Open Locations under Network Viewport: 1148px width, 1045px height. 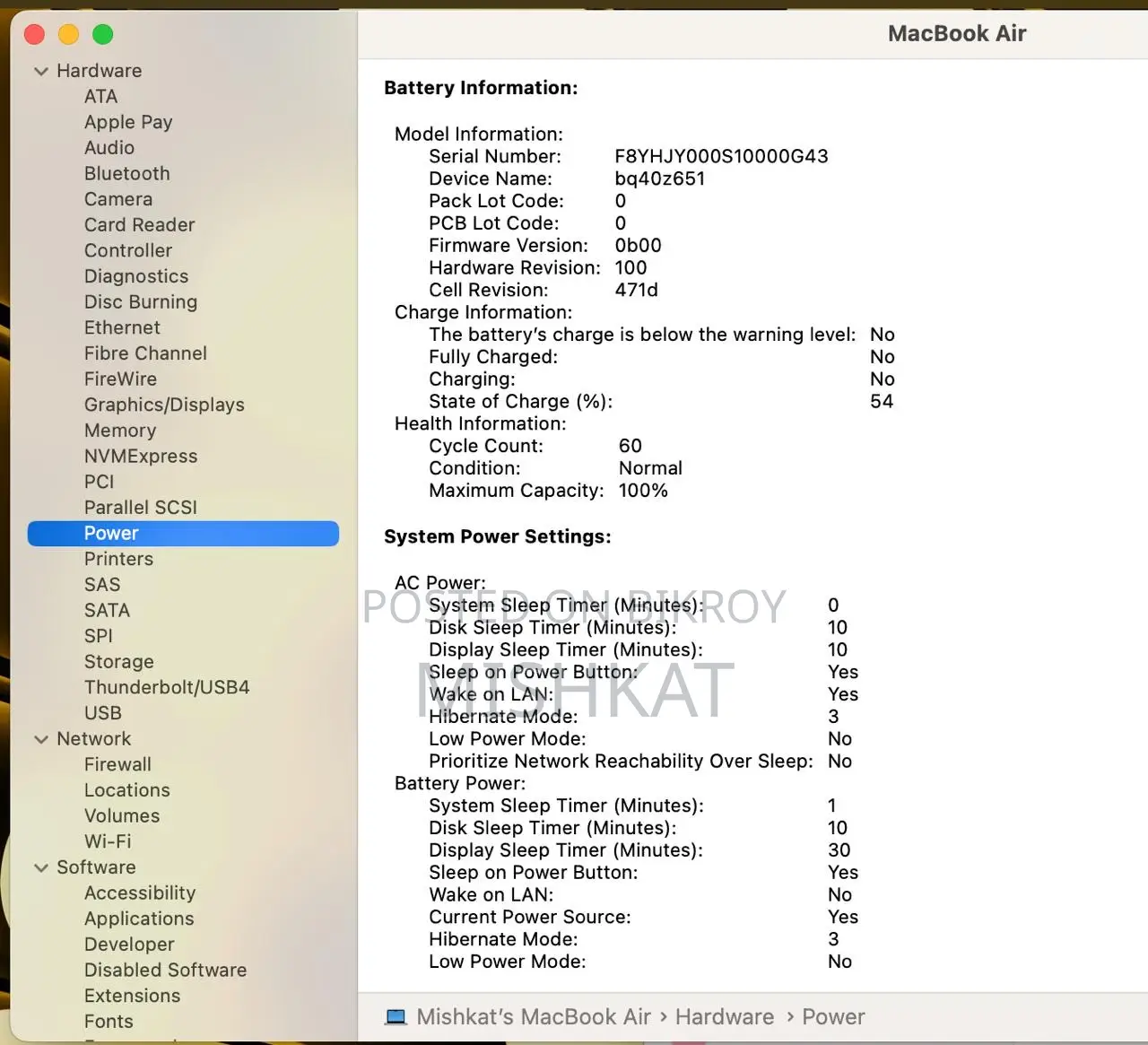127,790
